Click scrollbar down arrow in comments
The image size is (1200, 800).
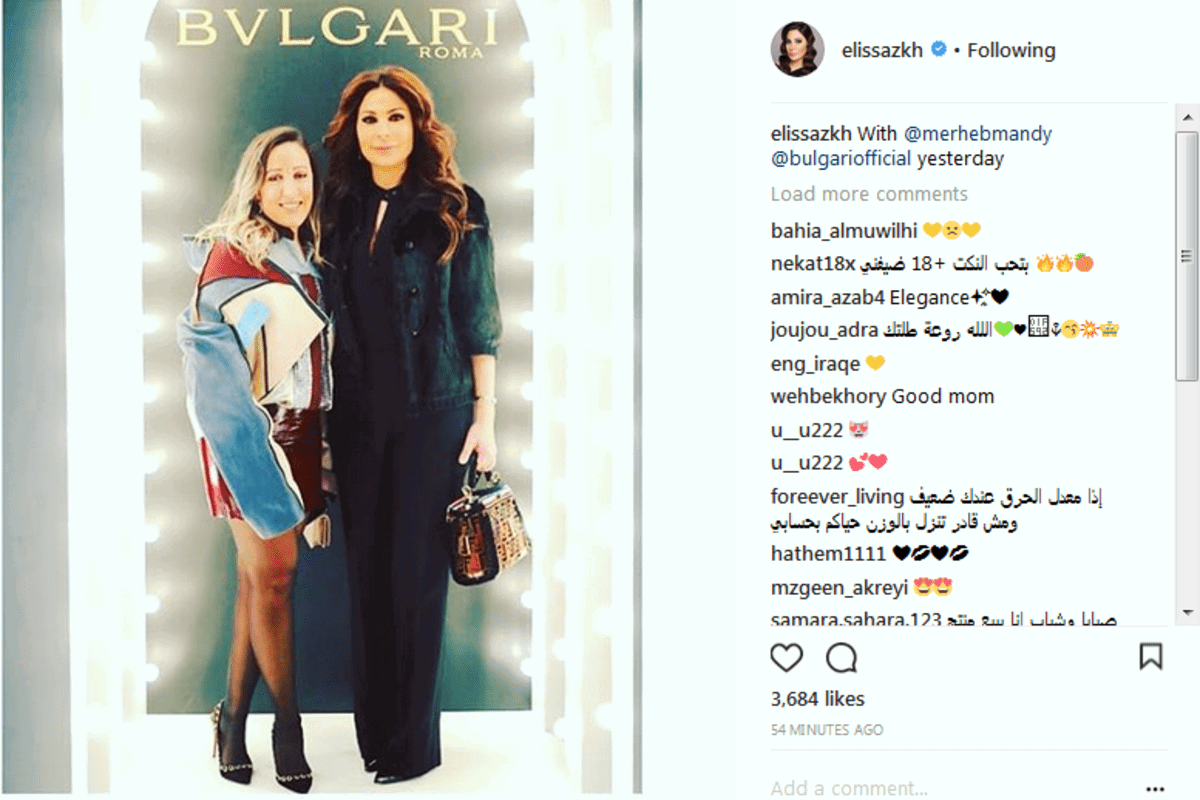(x=1187, y=612)
